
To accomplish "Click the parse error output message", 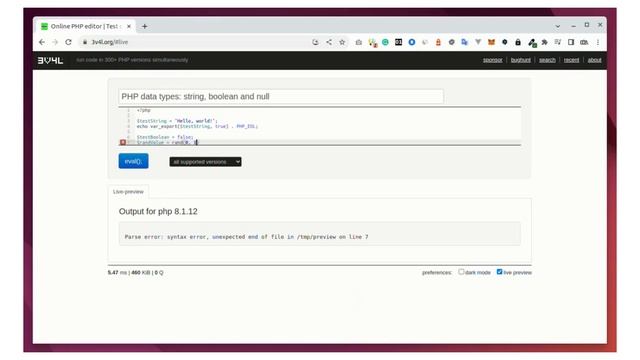I will pos(247,237).
